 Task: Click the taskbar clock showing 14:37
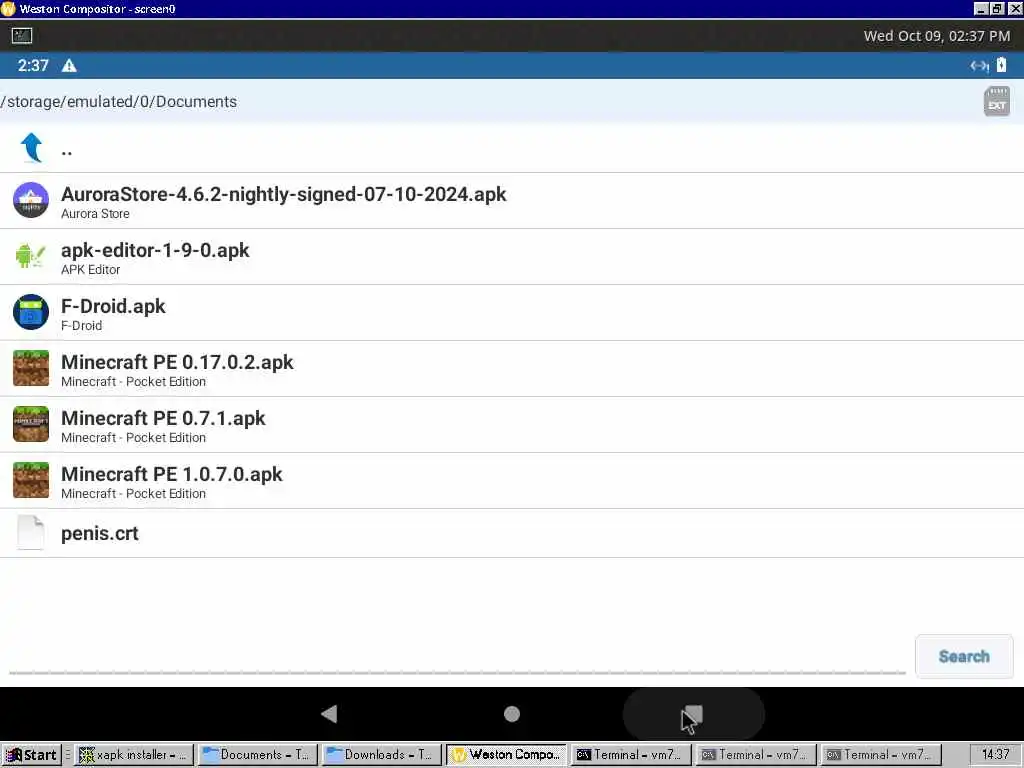point(995,754)
